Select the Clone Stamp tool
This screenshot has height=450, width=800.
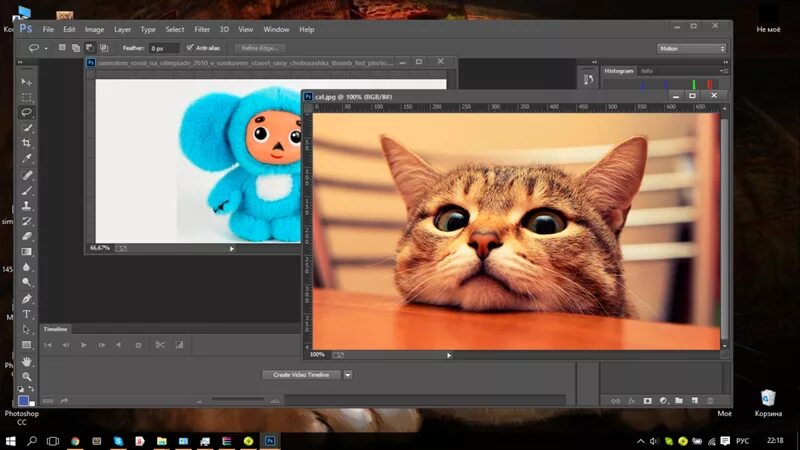[27, 206]
